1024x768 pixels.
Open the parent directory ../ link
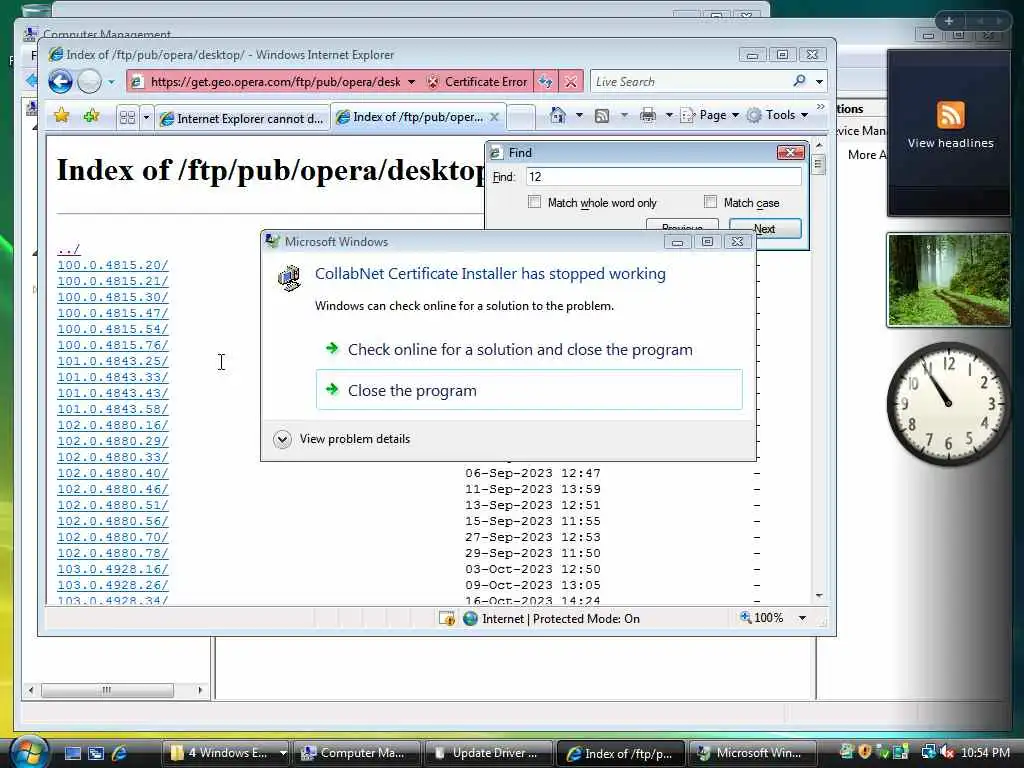point(68,249)
